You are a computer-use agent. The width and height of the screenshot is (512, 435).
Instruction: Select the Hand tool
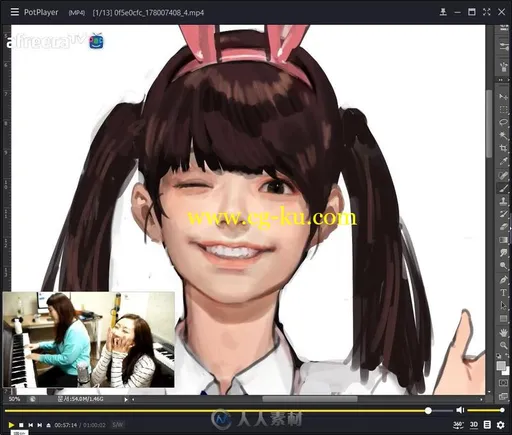[x=503, y=332]
